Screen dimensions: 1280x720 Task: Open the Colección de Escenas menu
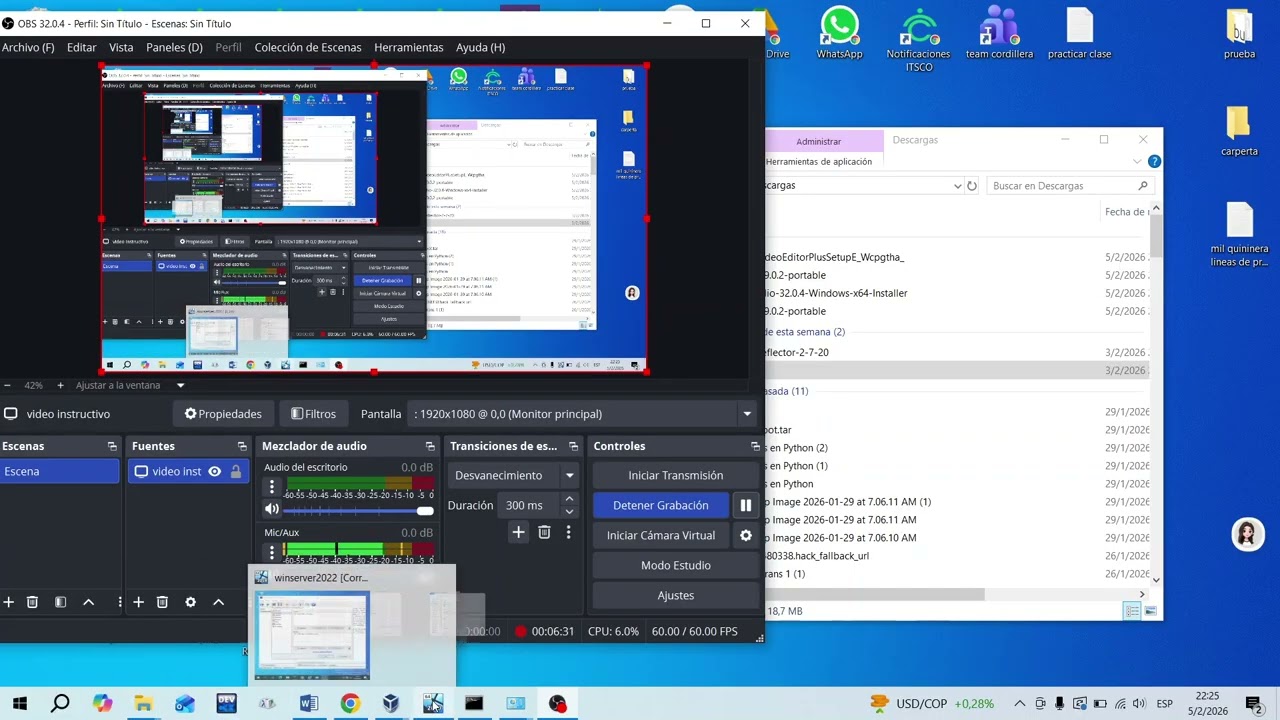308,47
